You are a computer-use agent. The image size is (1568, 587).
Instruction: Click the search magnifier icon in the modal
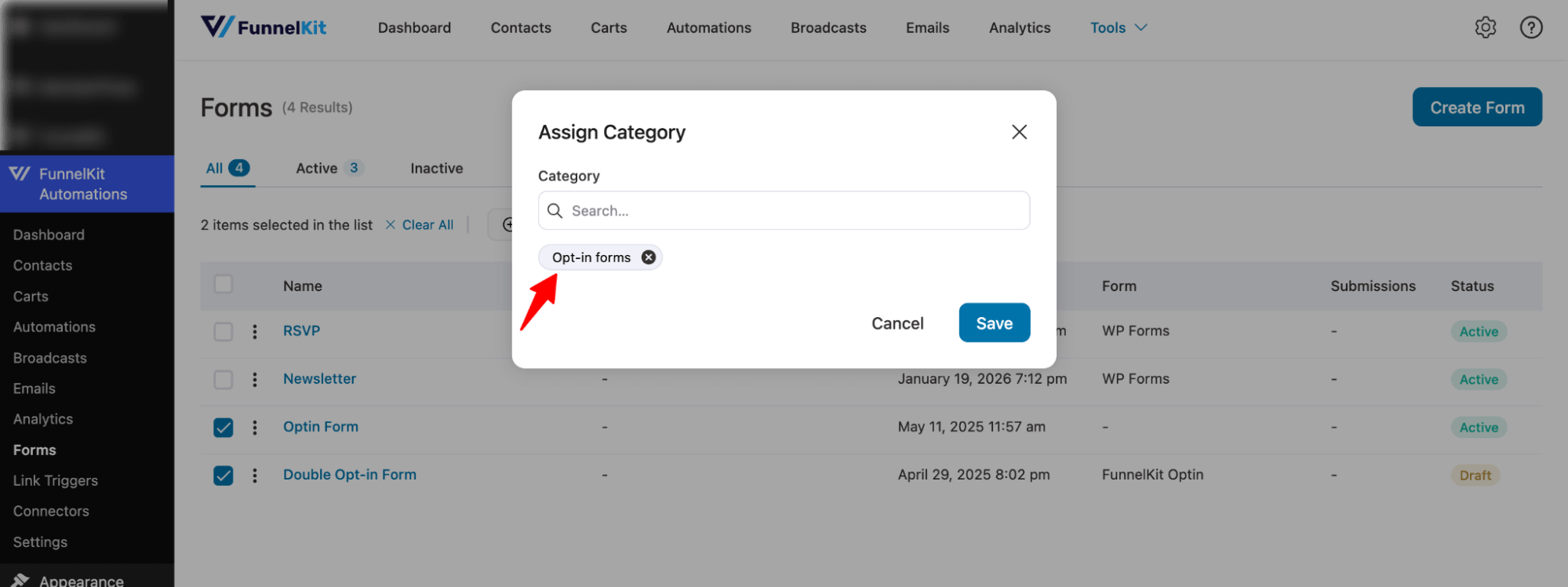555,210
